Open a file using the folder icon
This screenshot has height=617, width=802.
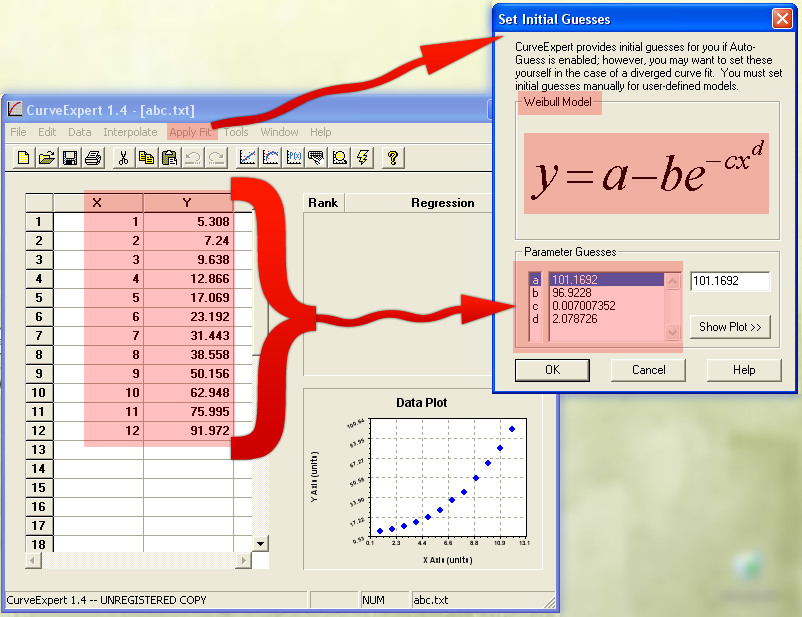tap(47, 157)
